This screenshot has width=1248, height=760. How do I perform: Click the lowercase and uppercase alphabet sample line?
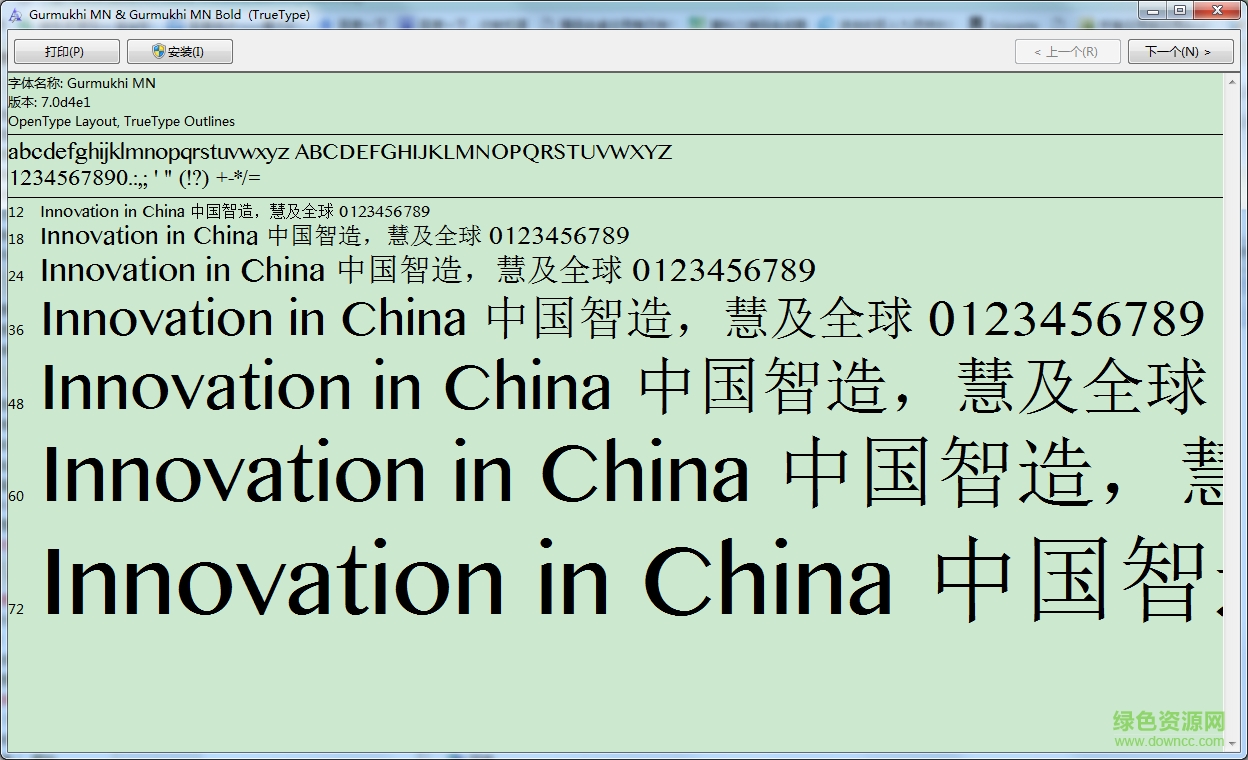[x=340, y=152]
